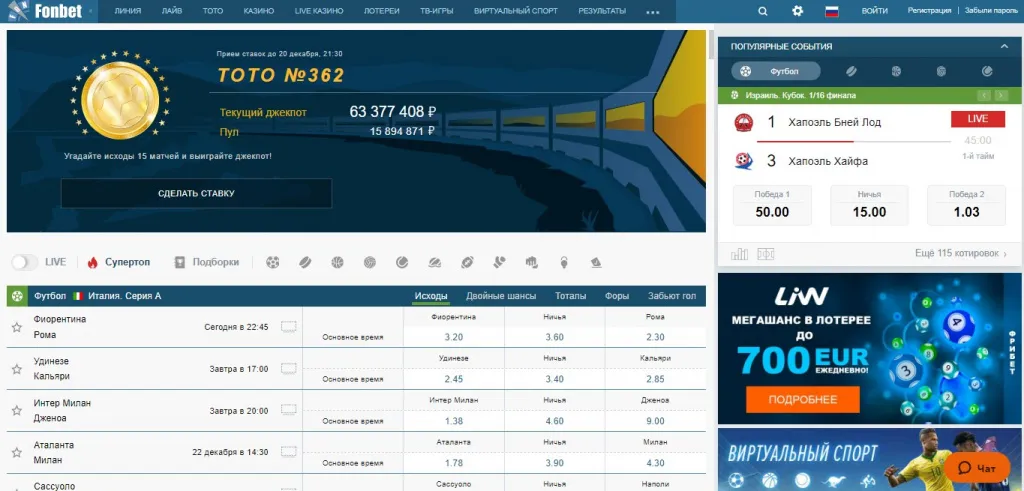This screenshot has height=491, width=1024.
Task: Select the last icon in sport filter row
Action: (596, 262)
